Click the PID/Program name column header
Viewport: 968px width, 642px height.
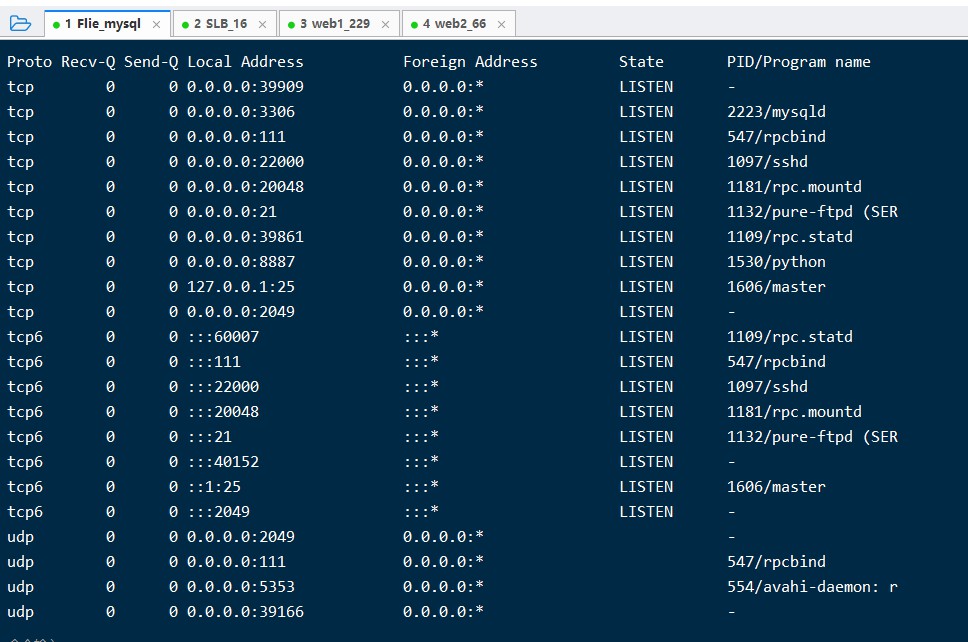point(798,62)
